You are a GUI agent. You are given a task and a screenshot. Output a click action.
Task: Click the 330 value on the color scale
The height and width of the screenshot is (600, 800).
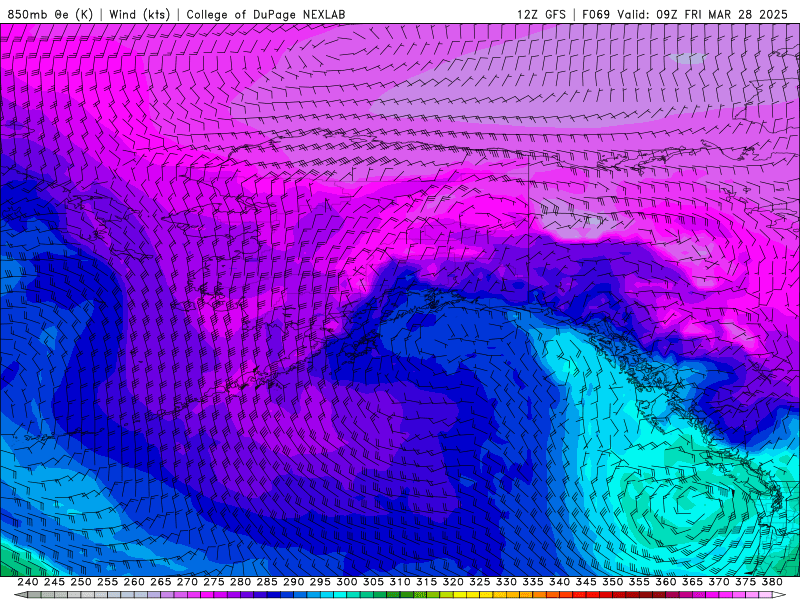click(x=506, y=582)
